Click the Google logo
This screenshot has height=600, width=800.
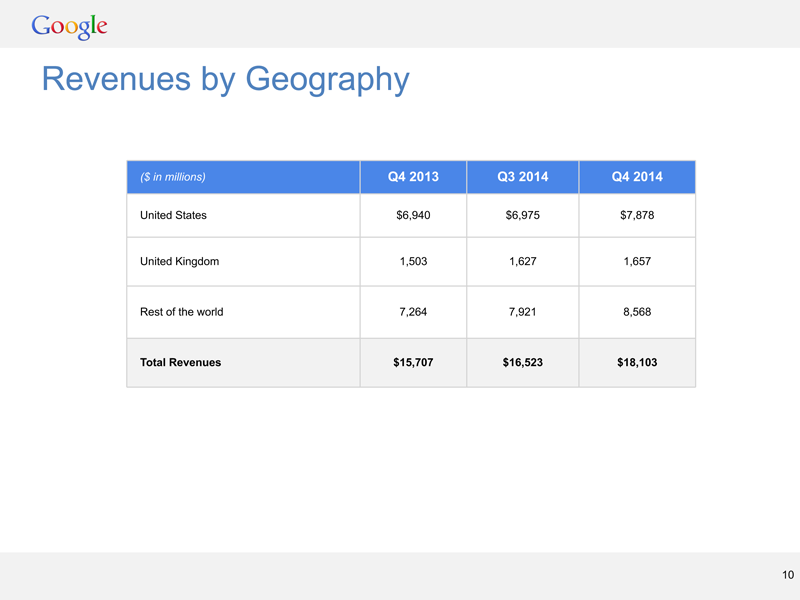click(69, 26)
